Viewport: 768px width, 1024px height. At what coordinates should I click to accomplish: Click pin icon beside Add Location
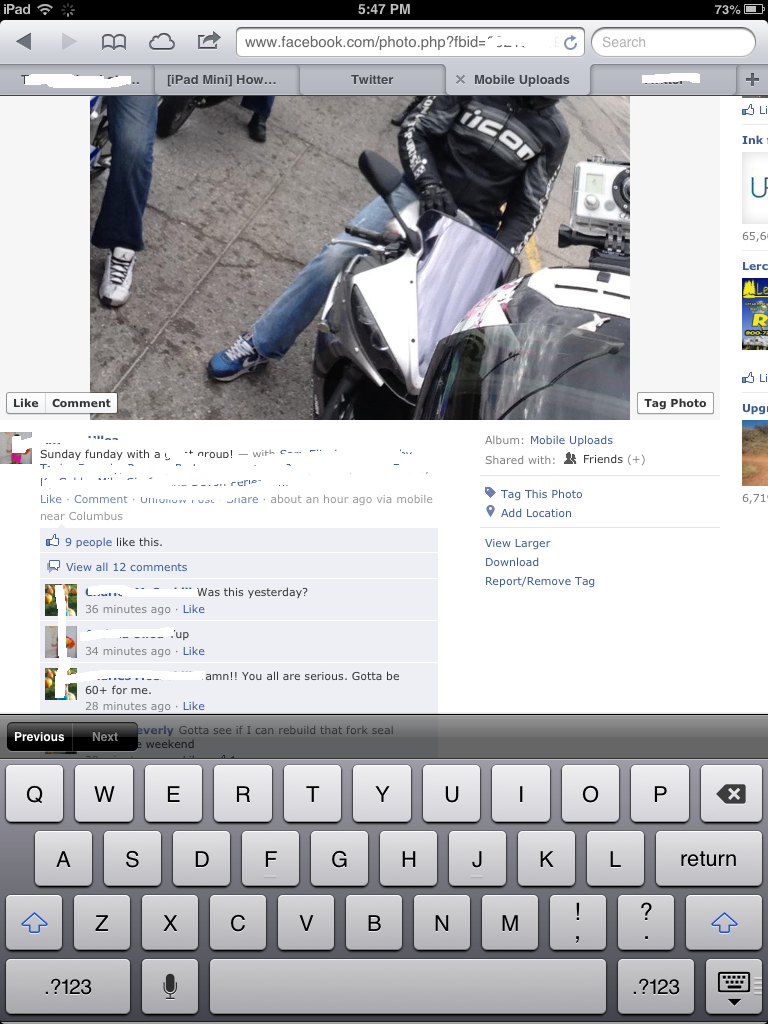(x=490, y=512)
